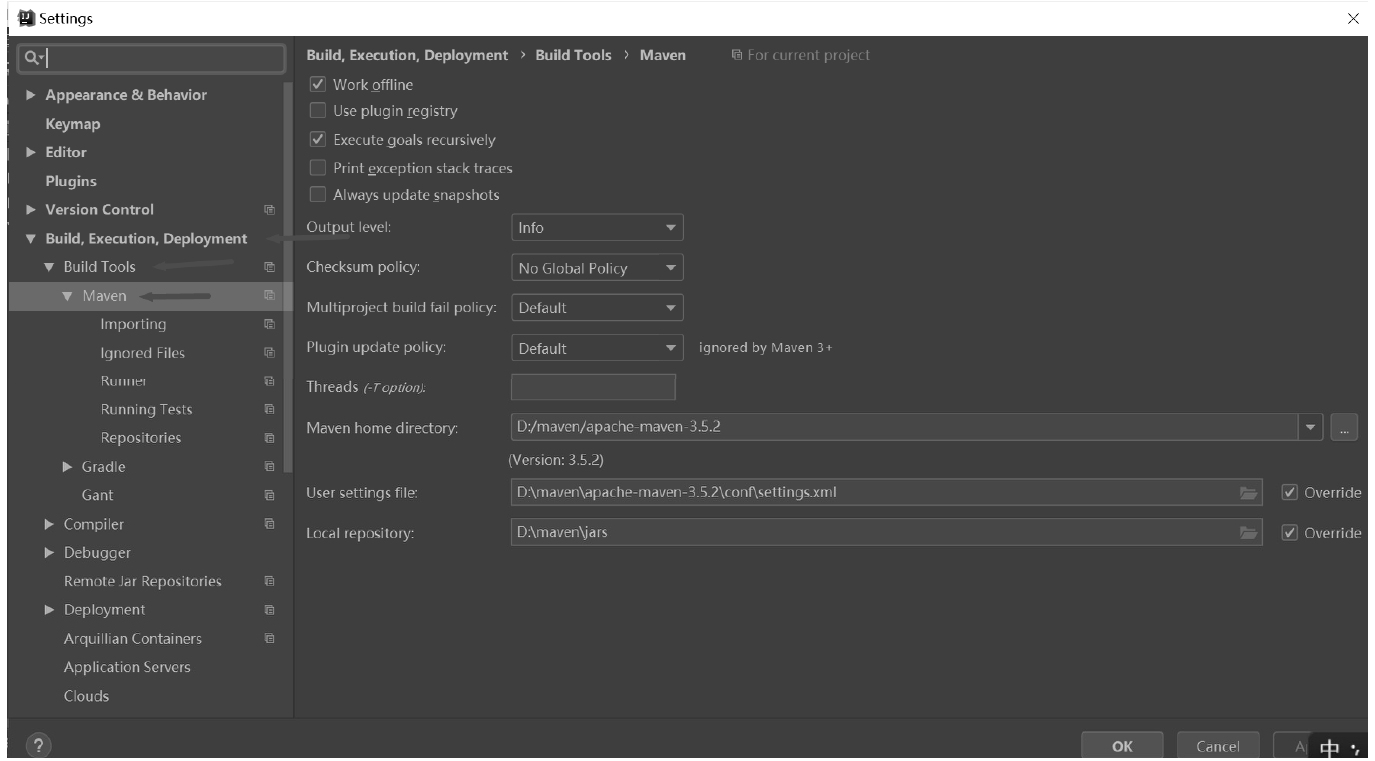Open the Keymap settings page
Screen dimensions: 1375x761
point(72,124)
